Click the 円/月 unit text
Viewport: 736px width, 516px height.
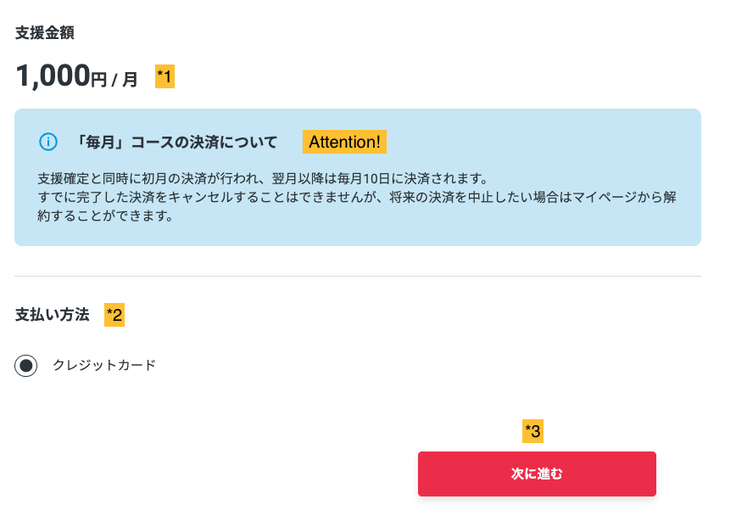[x=114, y=79]
